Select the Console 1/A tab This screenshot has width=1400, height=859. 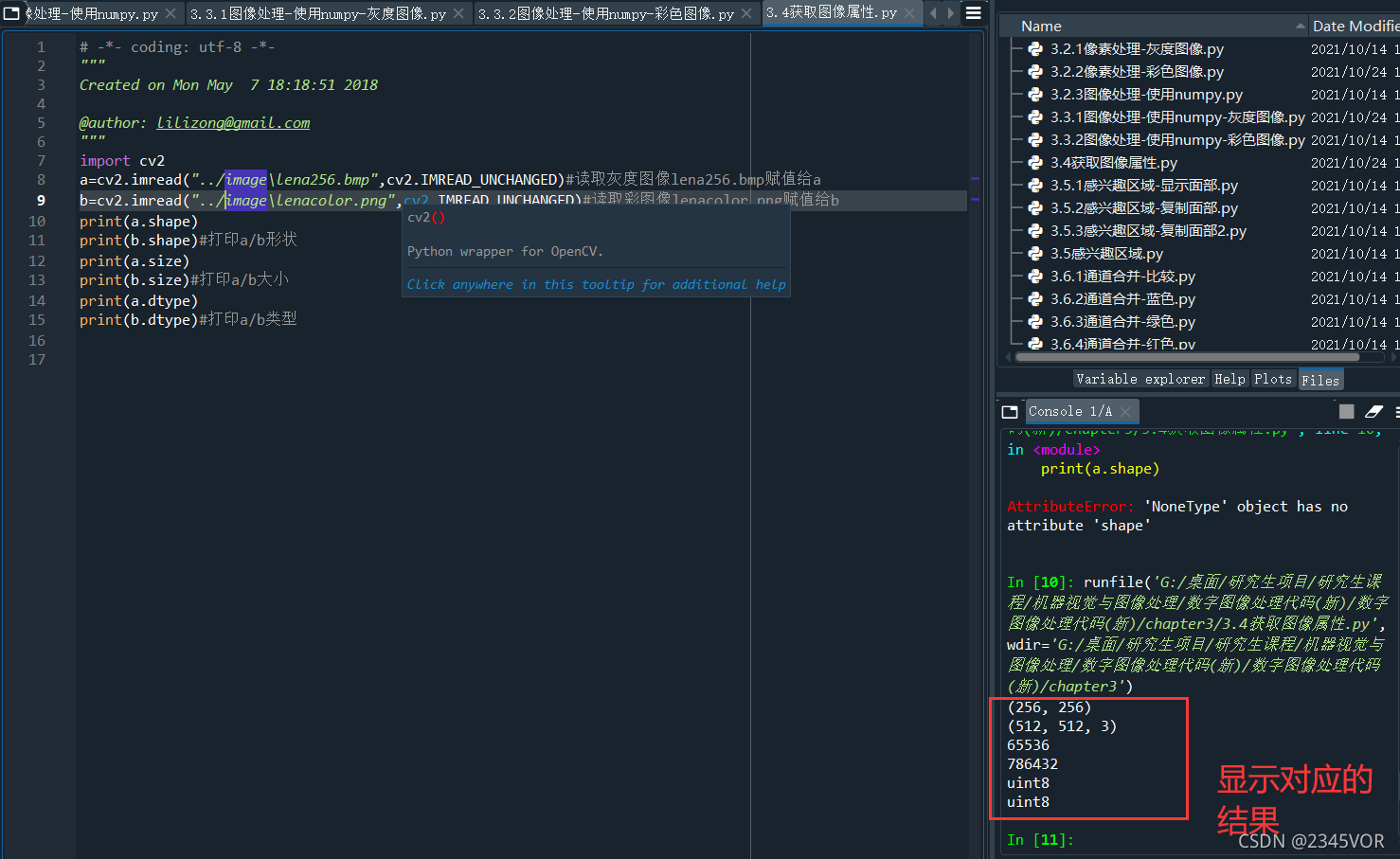(1068, 411)
